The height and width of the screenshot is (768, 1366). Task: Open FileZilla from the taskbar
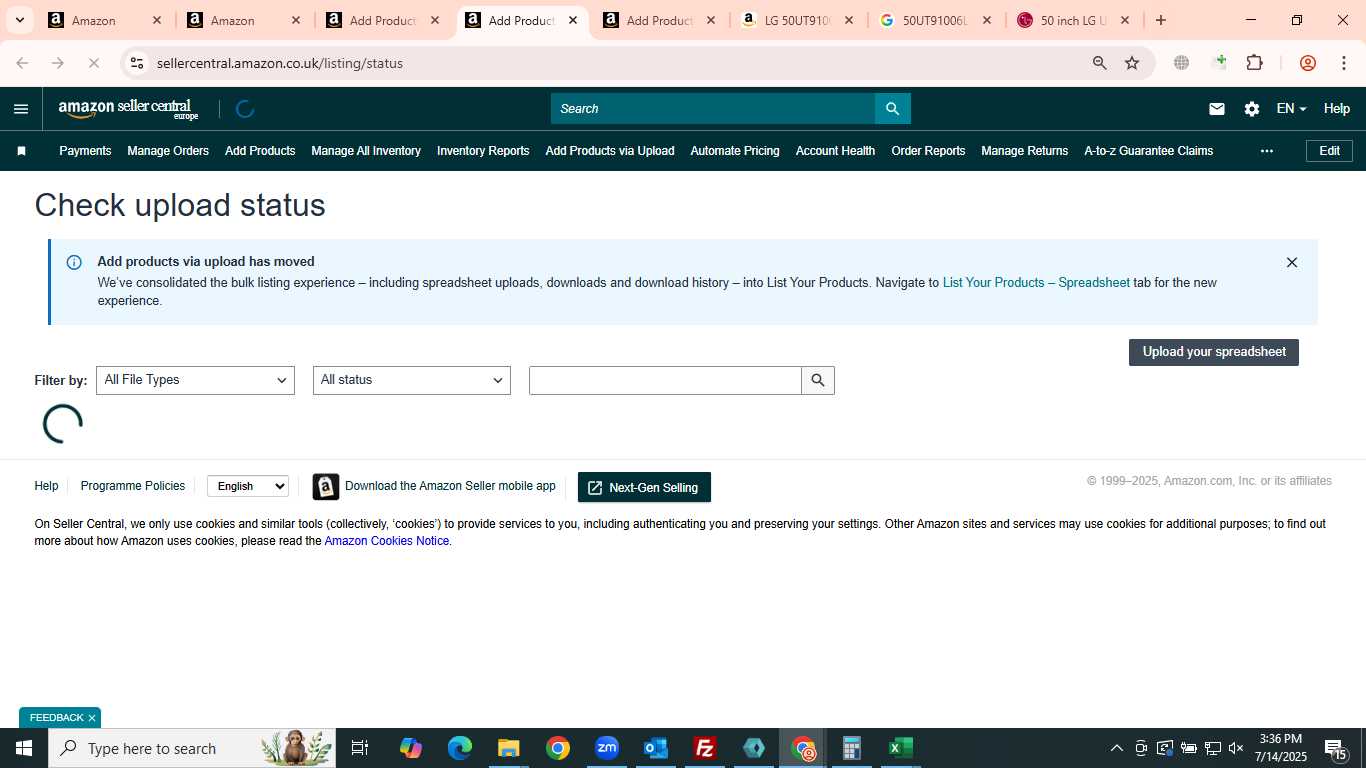click(705, 748)
